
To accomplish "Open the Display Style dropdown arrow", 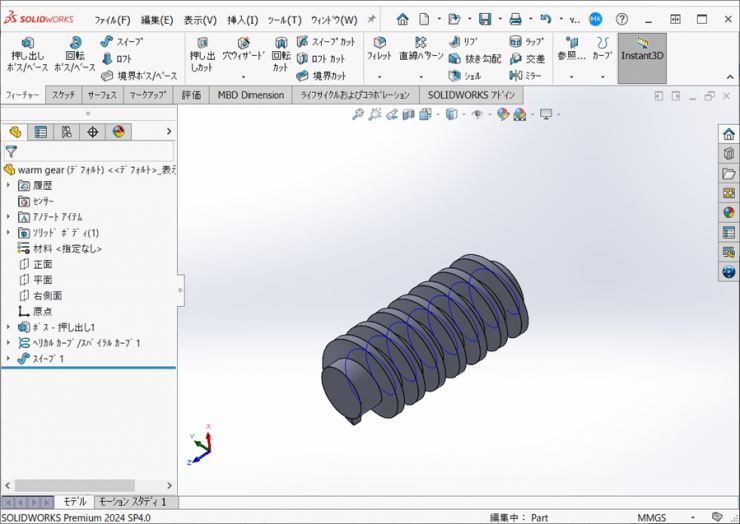I will [x=462, y=115].
